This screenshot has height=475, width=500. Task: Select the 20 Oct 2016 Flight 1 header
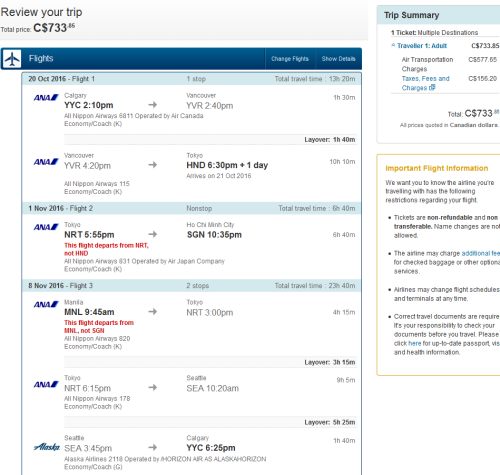pos(191,79)
